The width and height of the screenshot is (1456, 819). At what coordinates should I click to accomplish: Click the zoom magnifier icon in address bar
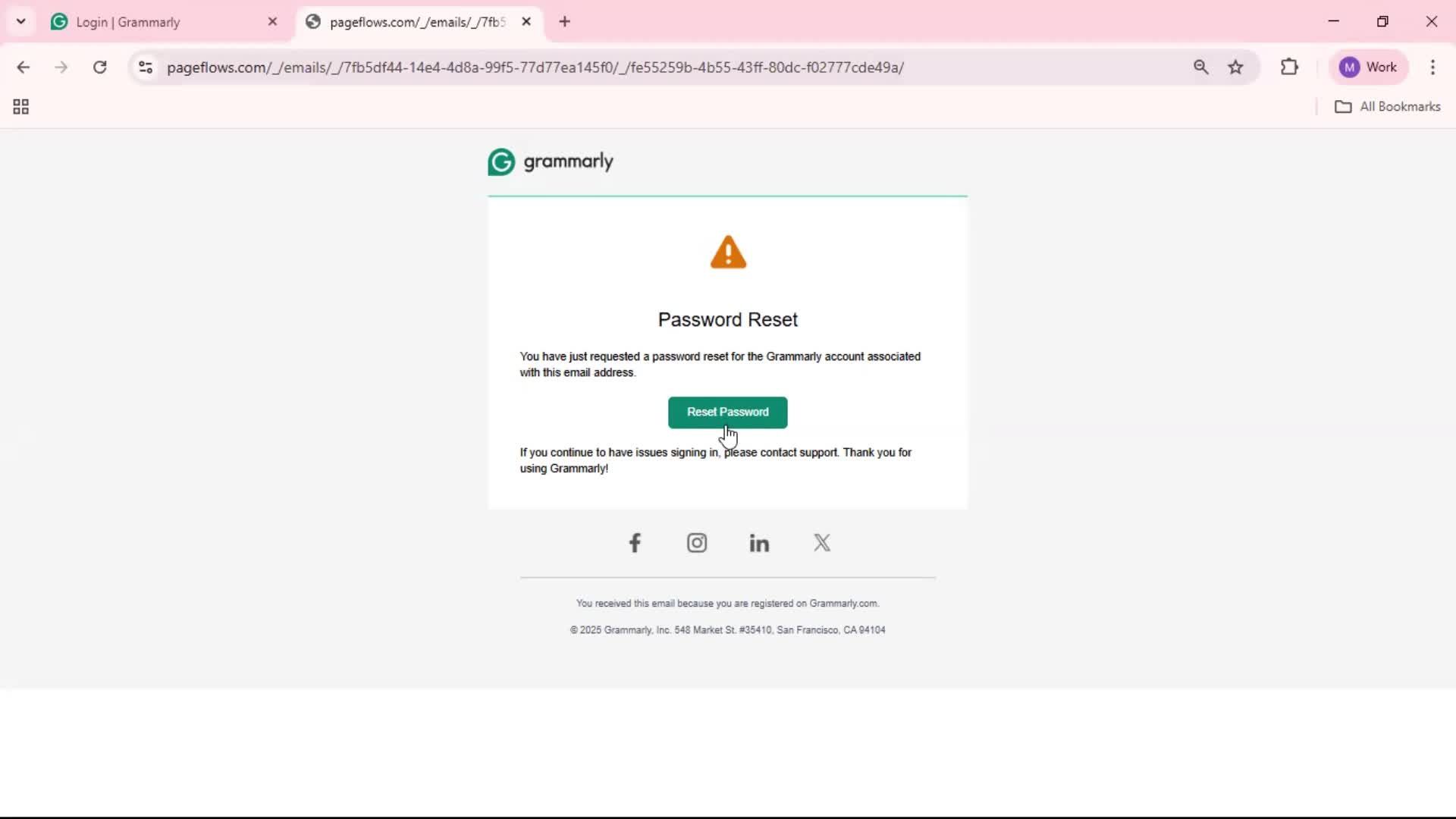pyautogui.click(x=1200, y=67)
